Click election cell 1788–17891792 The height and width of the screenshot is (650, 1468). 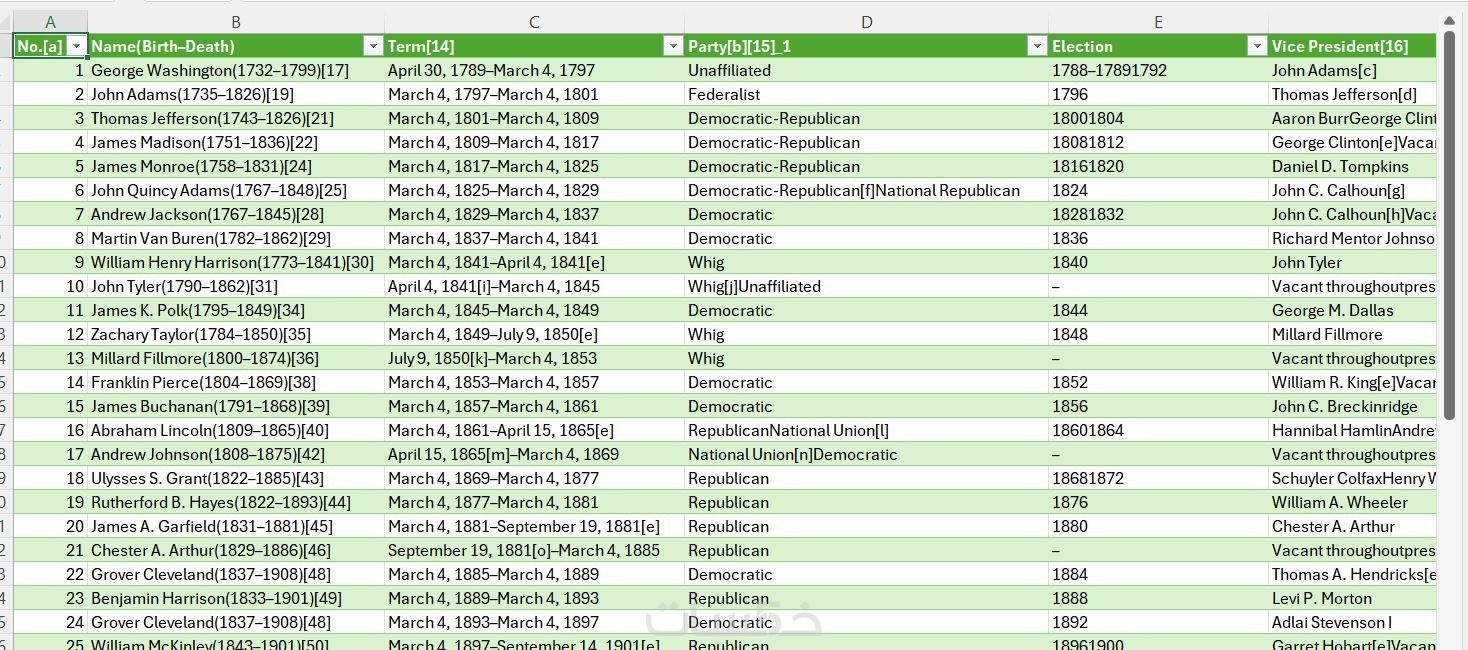tap(1158, 70)
